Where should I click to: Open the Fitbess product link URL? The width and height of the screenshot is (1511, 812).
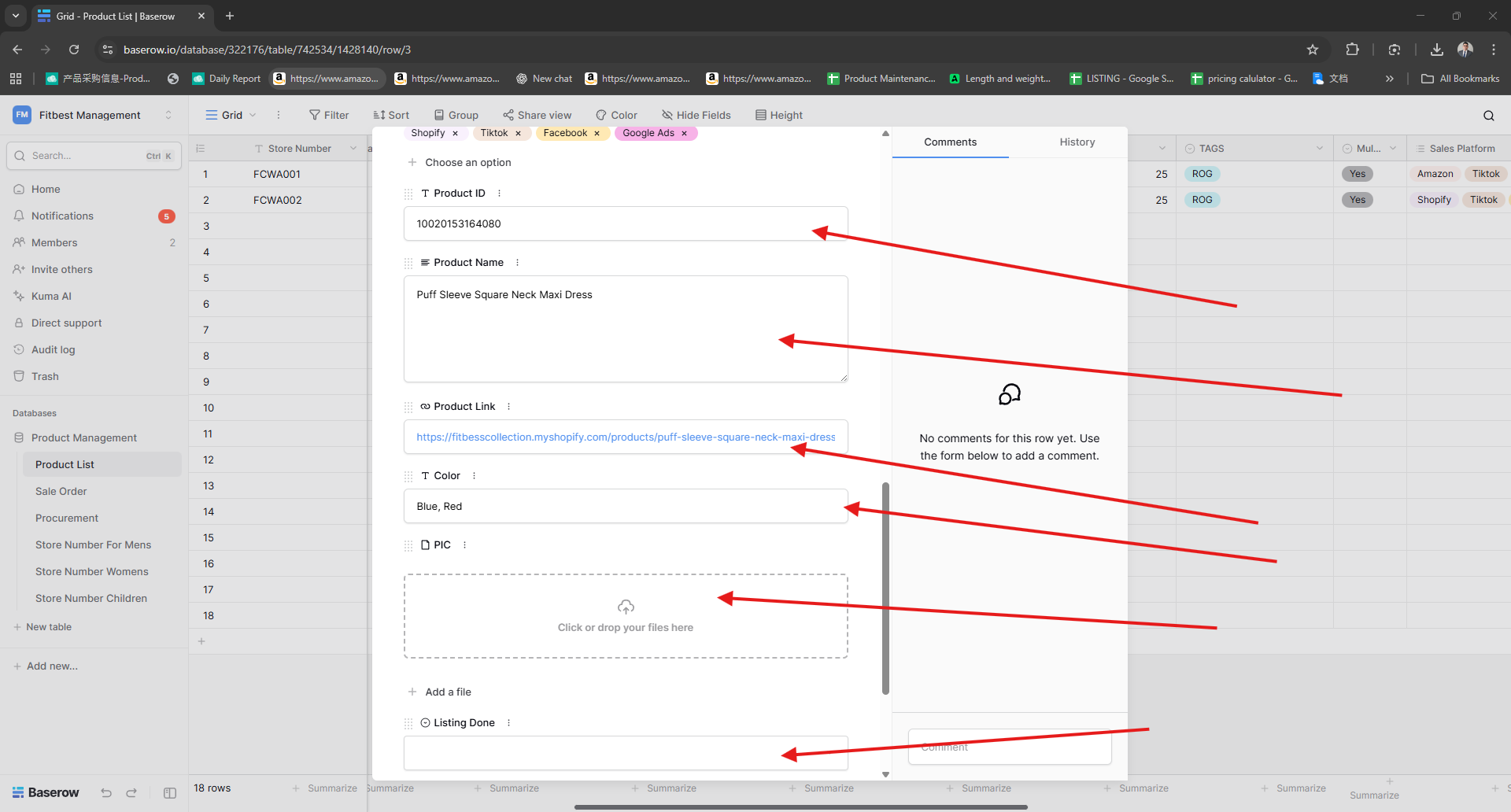click(x=625, y=437)
